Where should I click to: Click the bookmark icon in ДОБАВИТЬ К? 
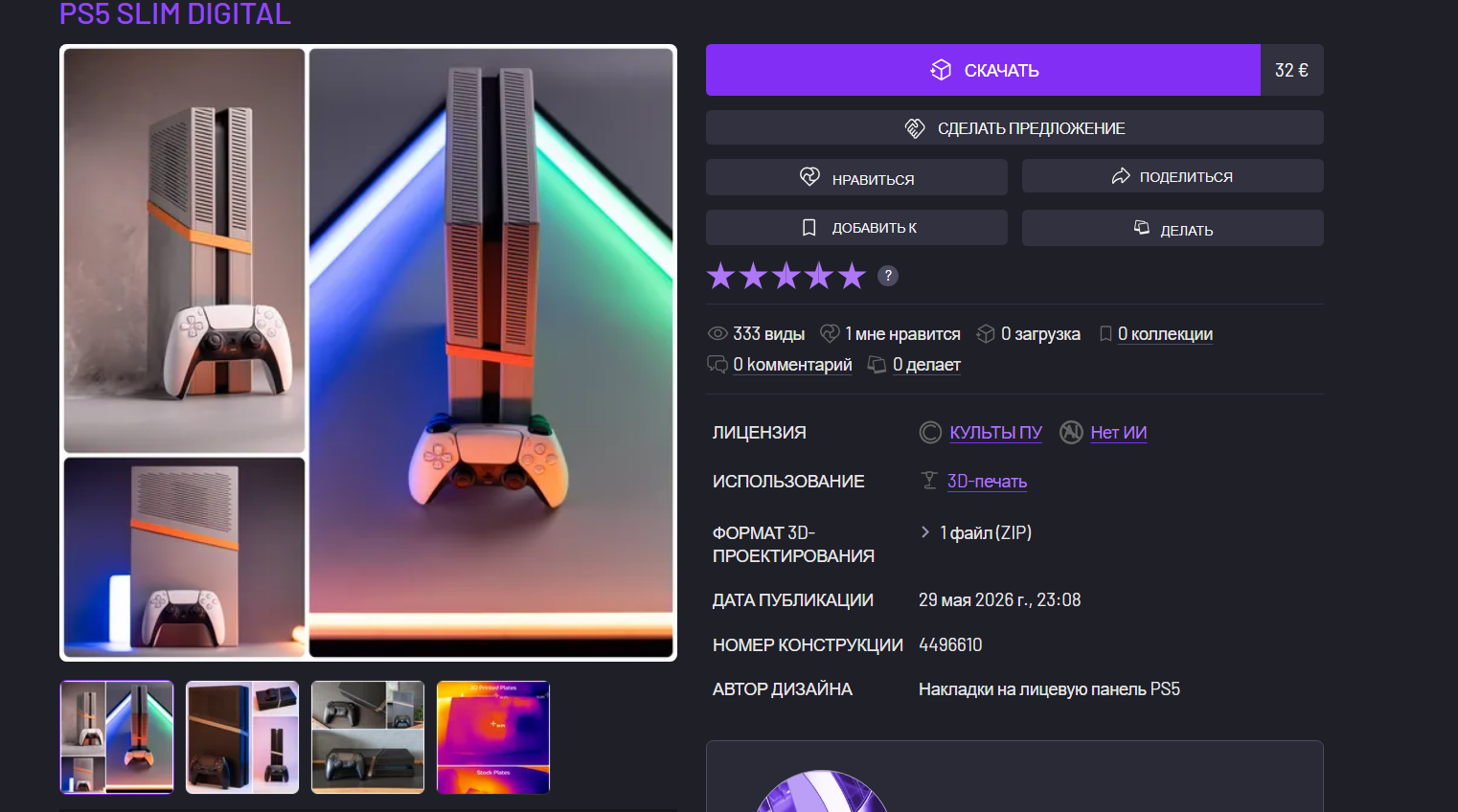(809, 228)
